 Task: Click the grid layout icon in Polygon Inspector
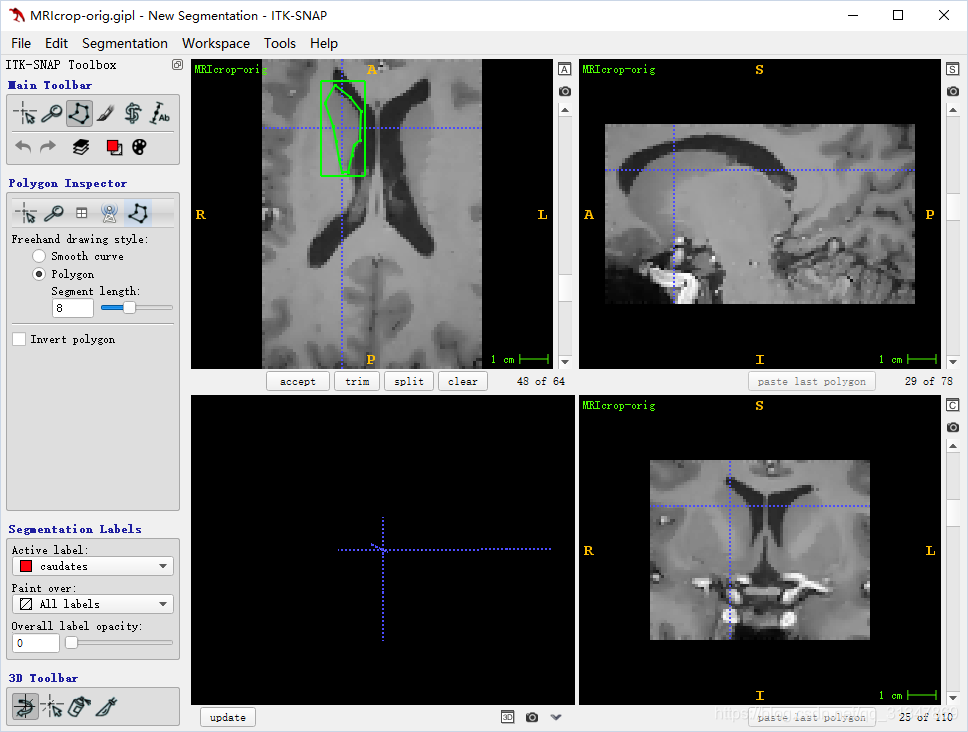click(81, 214)
